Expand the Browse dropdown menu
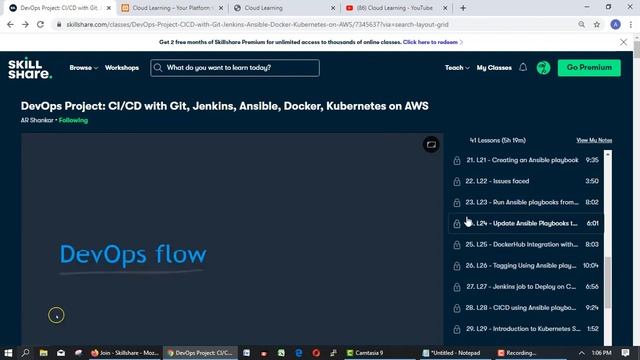This screenshot has width=640, height=360. click(83, 68)
